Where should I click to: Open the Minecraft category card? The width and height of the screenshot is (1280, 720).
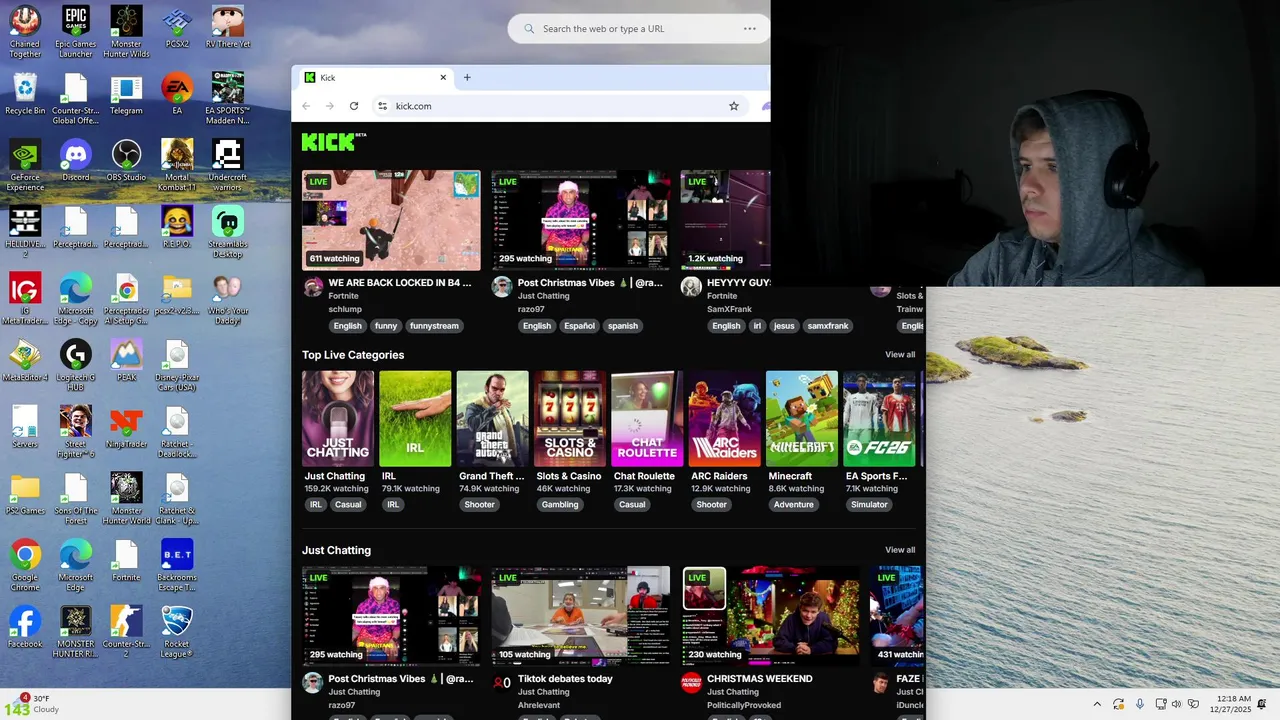(x=802, y=418)
